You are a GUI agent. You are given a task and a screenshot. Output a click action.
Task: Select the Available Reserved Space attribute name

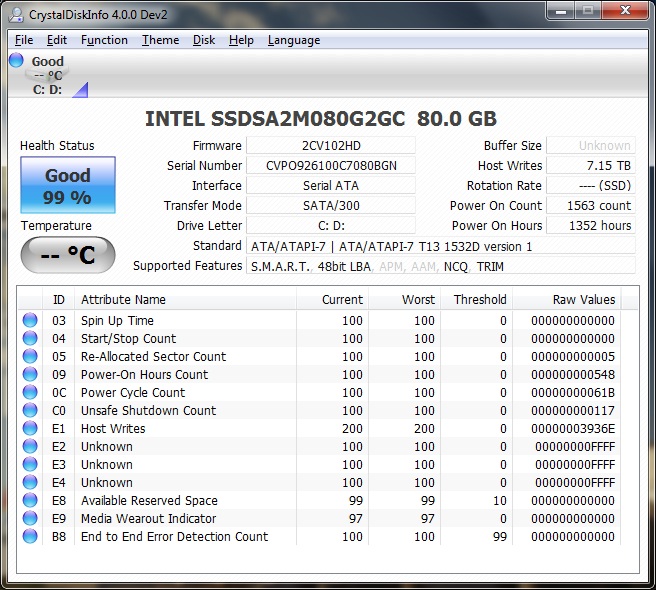[149, 500]
